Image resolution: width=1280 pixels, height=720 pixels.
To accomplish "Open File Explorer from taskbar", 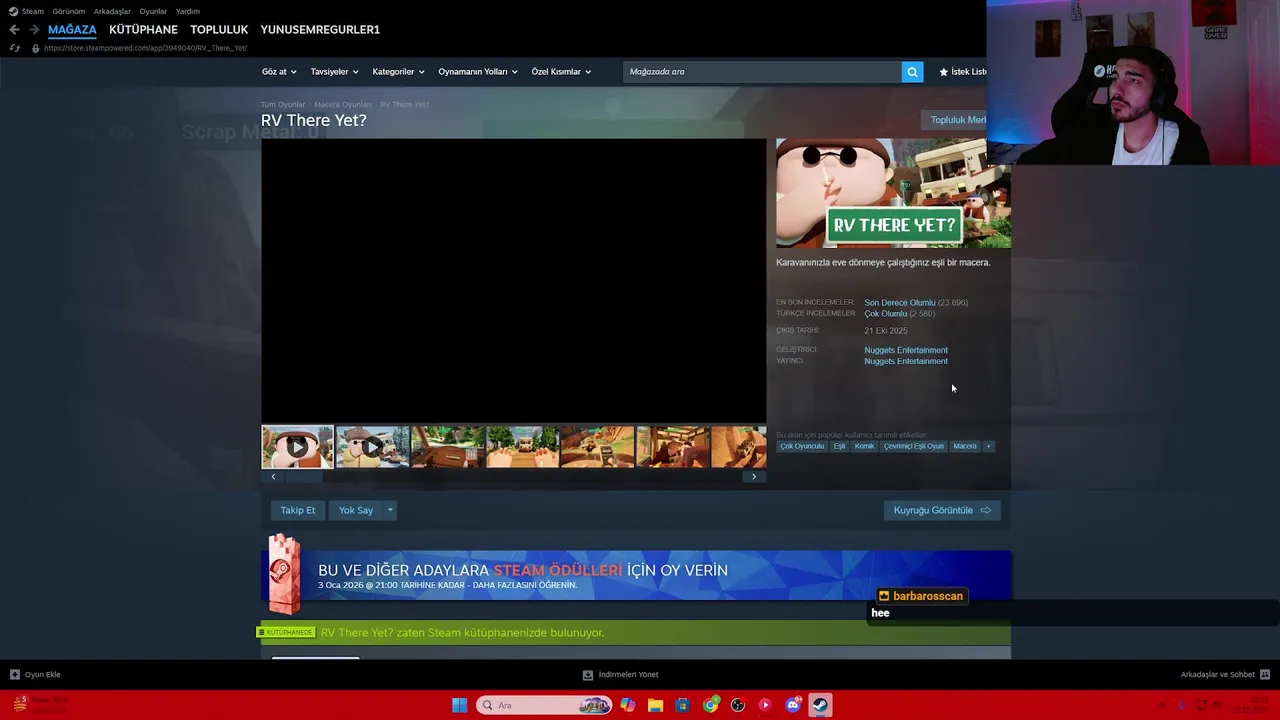I will (655, 705).
